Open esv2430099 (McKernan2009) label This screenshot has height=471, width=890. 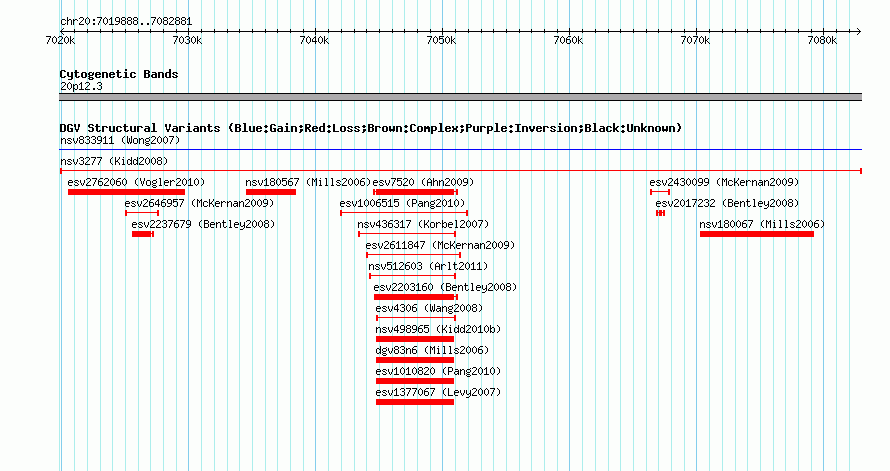[724, 182]
